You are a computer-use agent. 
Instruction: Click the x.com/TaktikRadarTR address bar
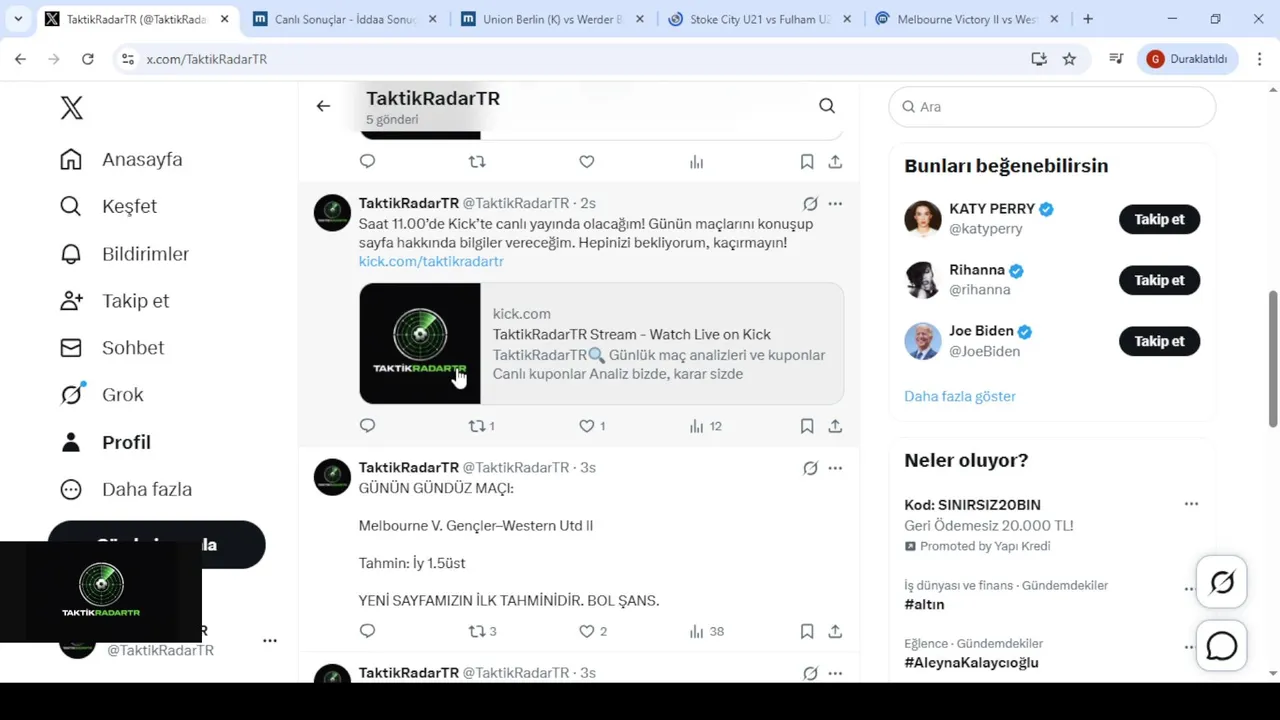(x=580, y=59)
